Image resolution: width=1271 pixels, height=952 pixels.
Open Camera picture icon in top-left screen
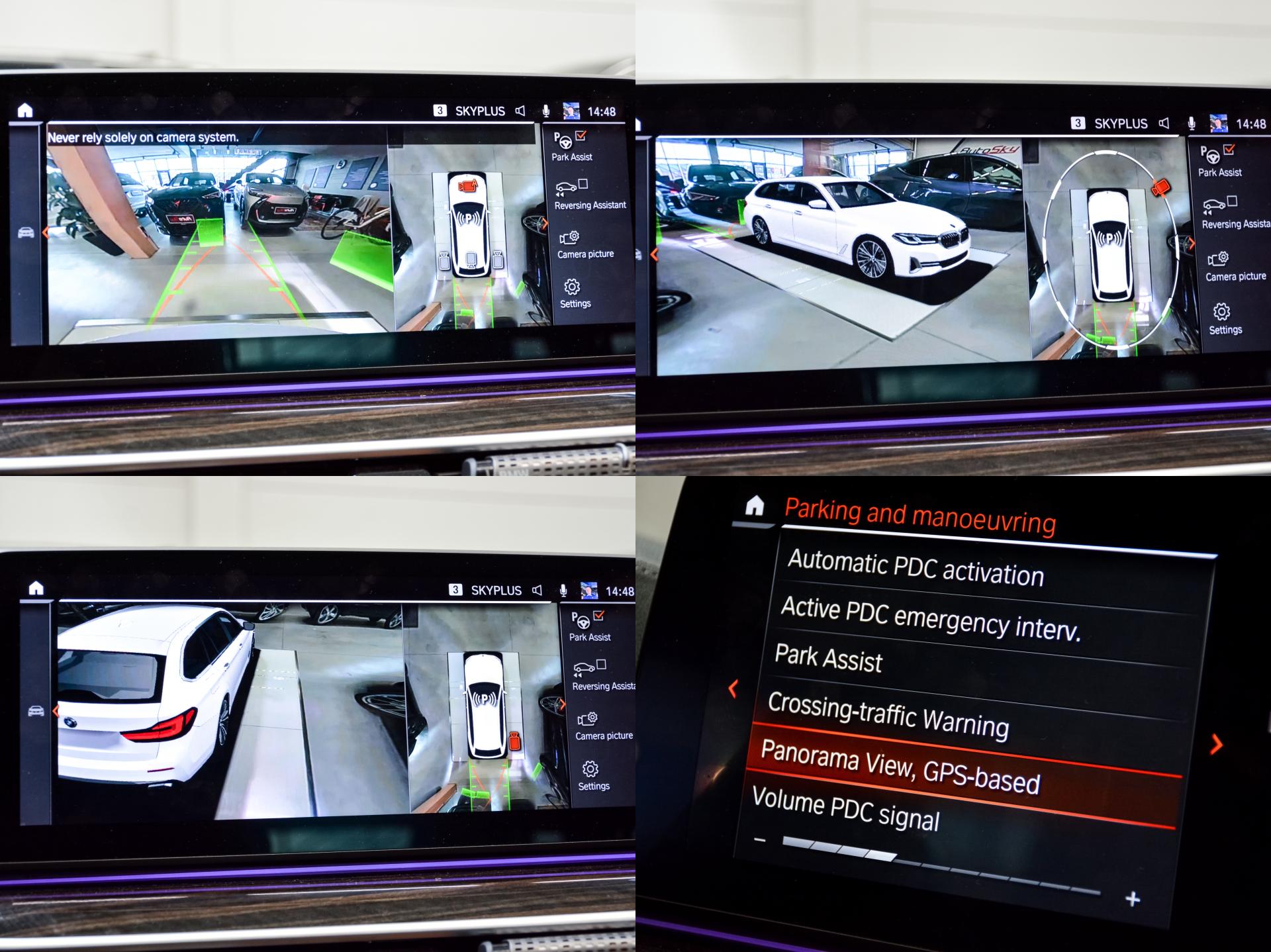[569, 238]
